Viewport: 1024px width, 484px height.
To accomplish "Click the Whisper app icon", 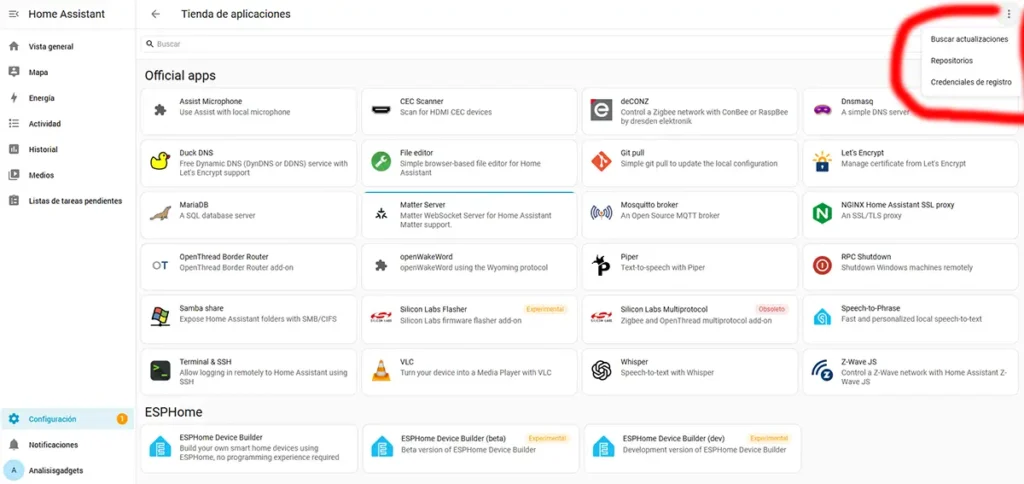I will [x=601, y=371].
